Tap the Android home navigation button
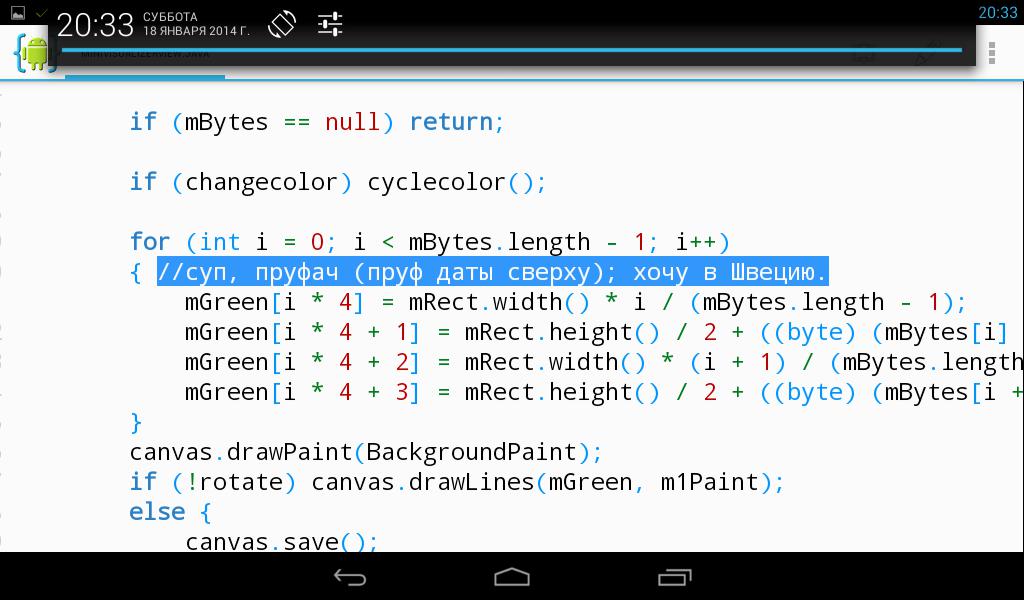The image size is (1024, 600). (512, 577)
